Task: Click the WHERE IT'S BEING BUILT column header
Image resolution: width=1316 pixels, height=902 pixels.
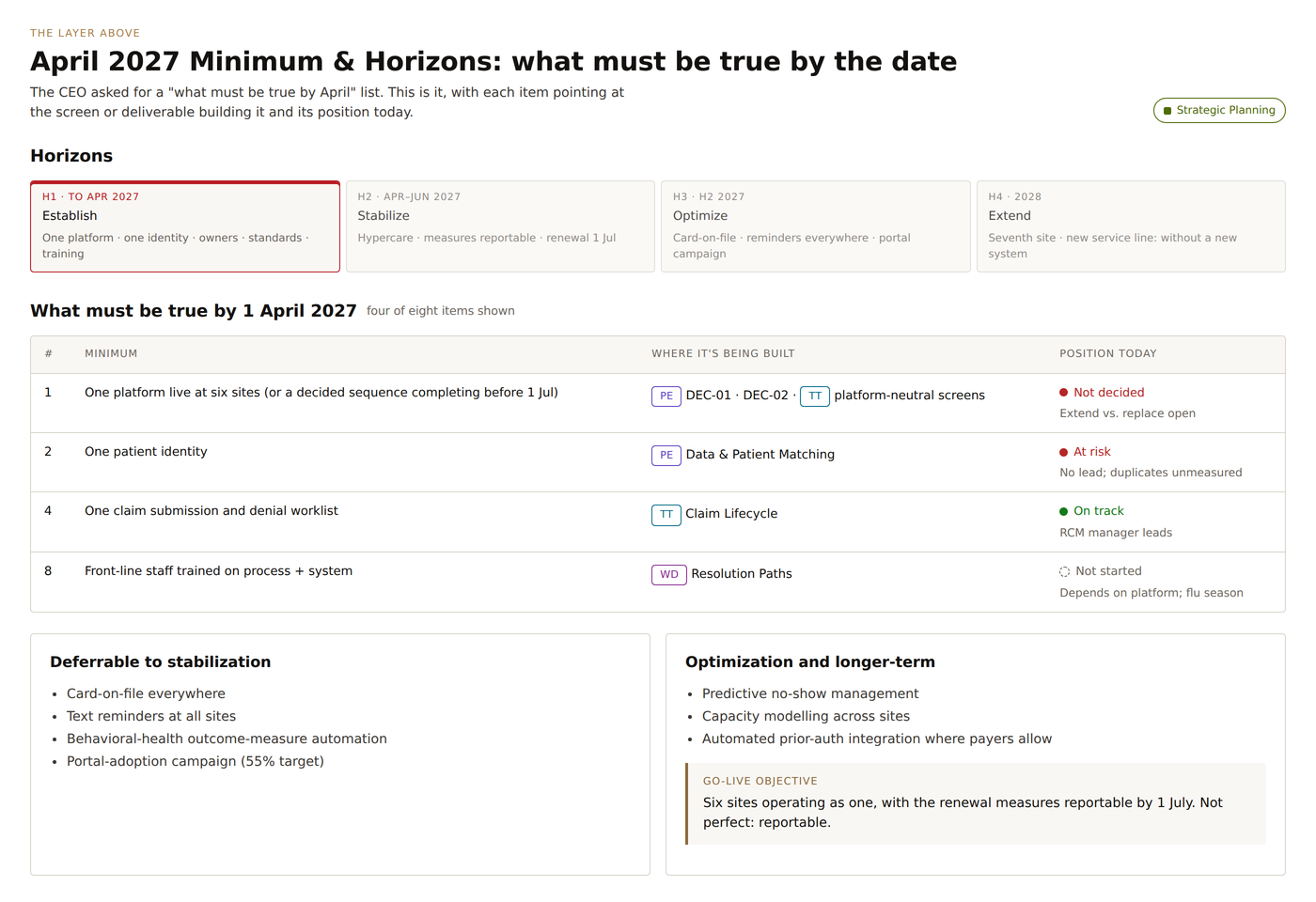Action: pos(723,354)
